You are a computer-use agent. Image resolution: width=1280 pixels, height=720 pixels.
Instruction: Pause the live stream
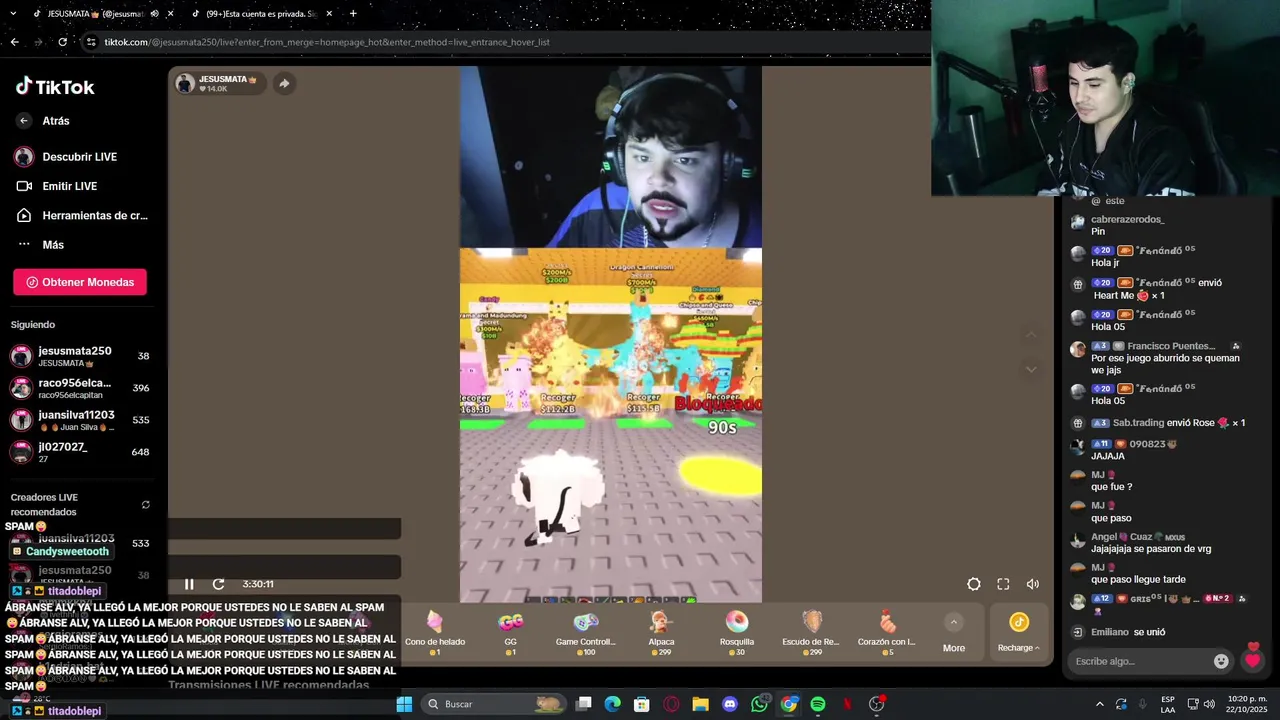(189, 584)
